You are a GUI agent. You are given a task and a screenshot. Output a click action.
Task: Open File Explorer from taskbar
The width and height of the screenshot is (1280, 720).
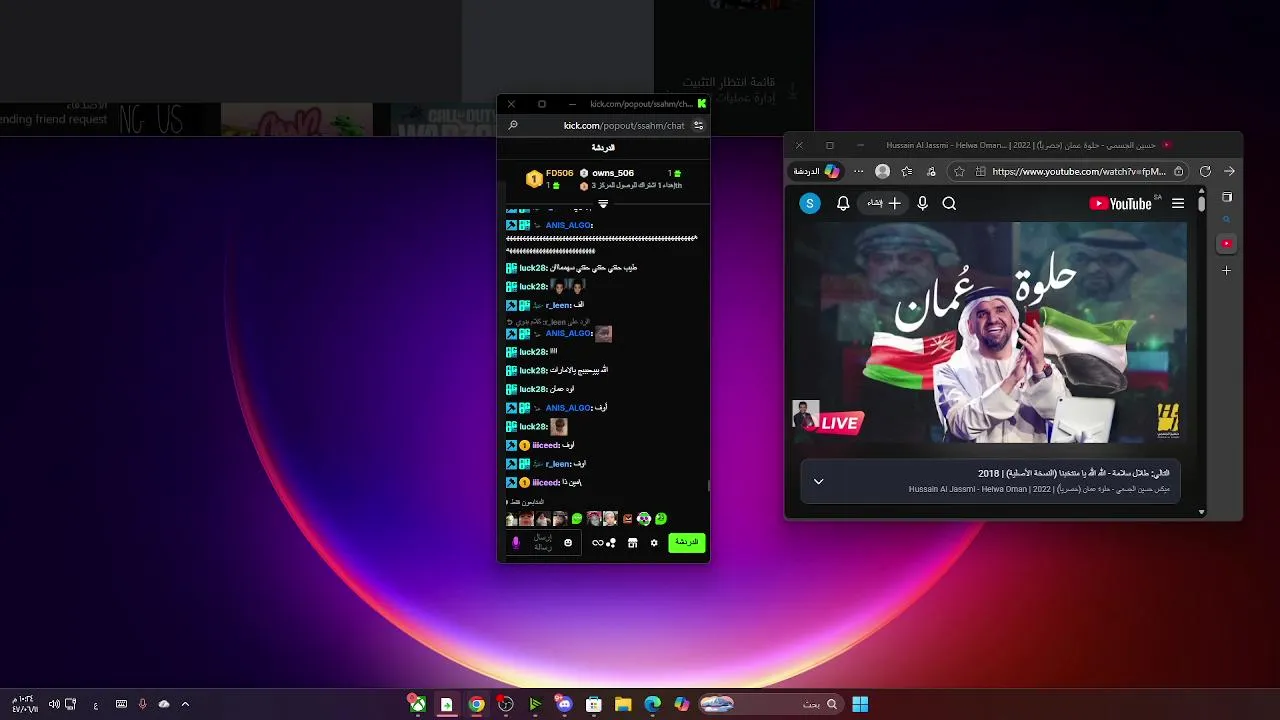[x=623, y=704]
